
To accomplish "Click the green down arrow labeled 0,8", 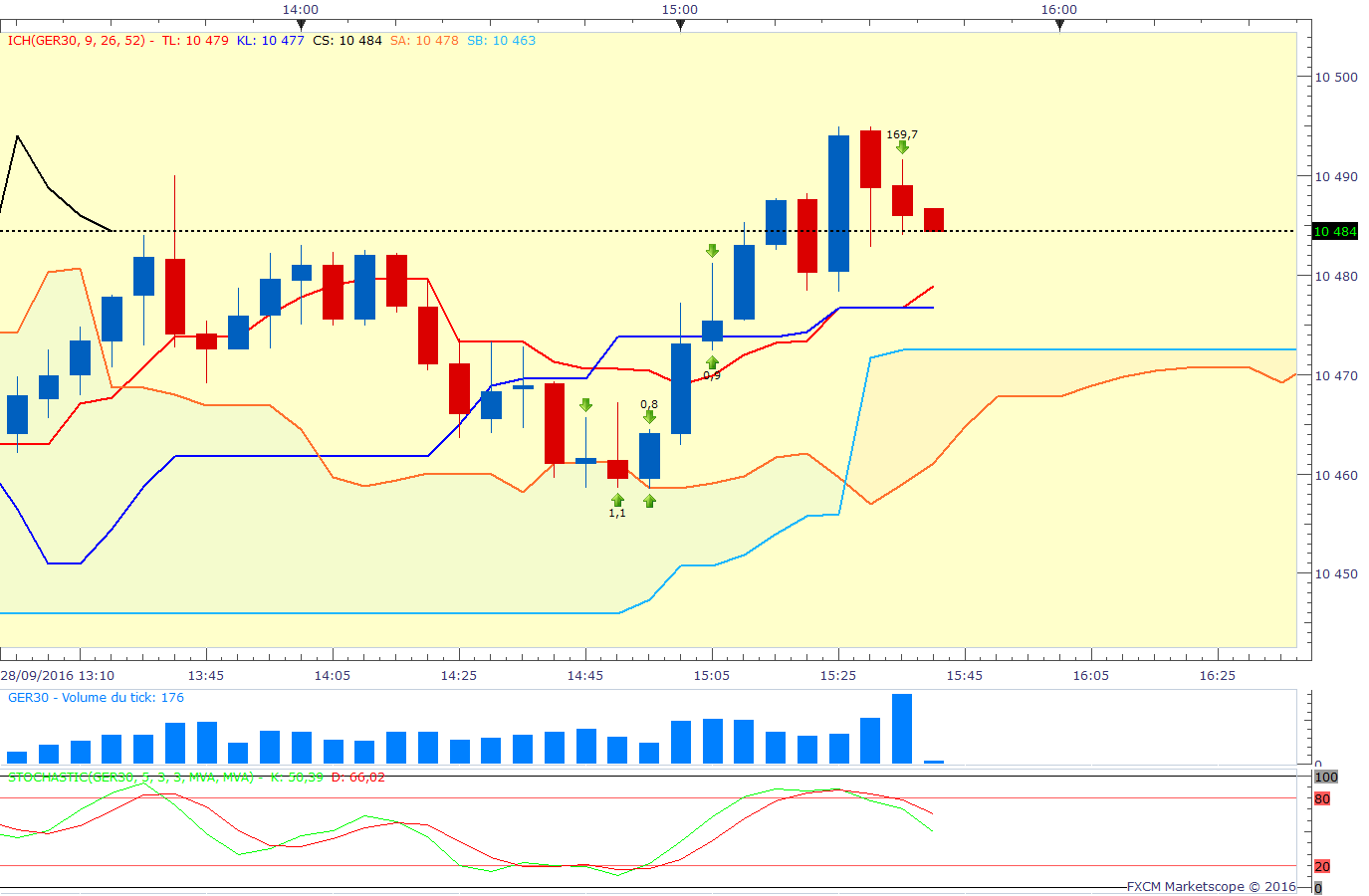I will point(649,417).
